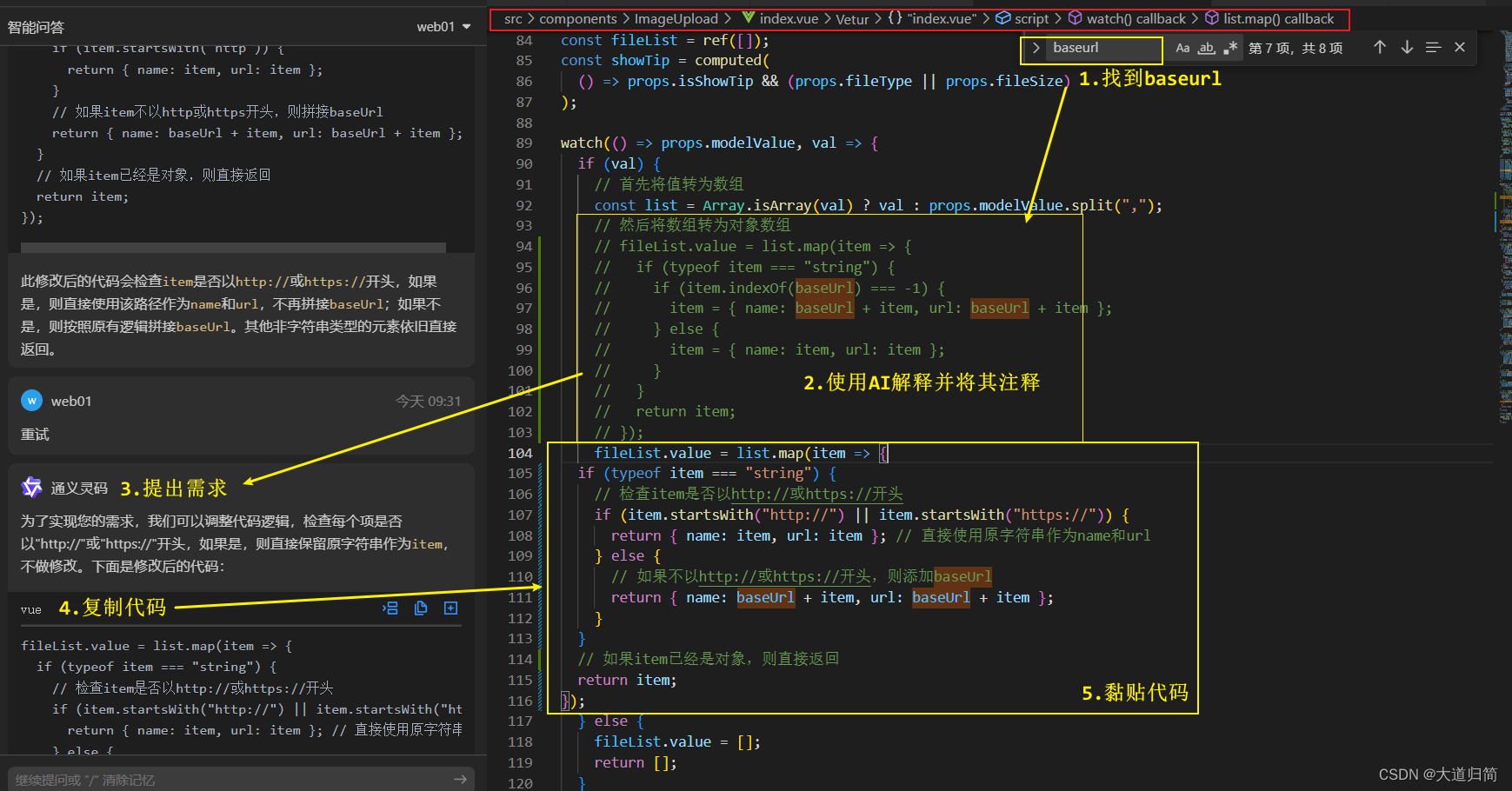Select Vetur in breadcrumb

pyautogui.click(x=852, y=19)
